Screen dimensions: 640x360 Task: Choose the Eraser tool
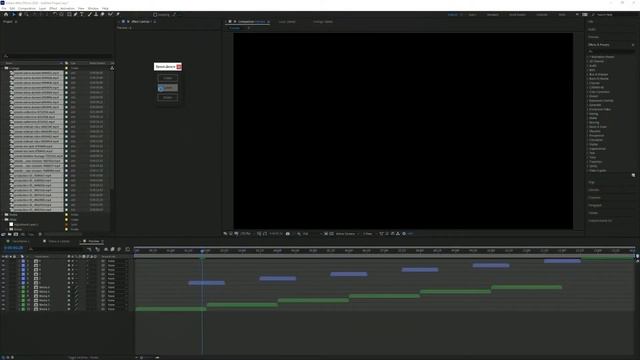[102, 14]
